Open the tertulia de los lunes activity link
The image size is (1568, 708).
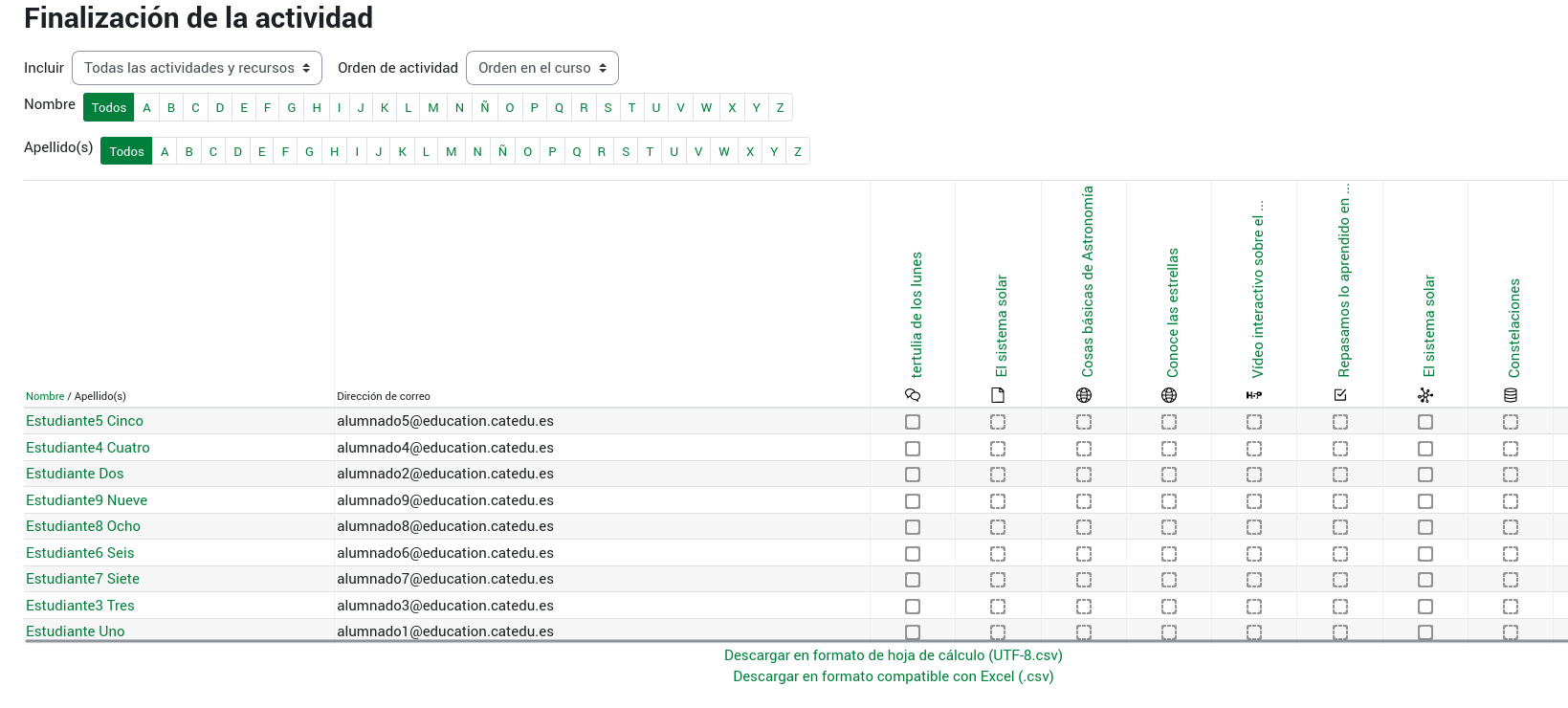pyautogui.click(x=917, y=315)
